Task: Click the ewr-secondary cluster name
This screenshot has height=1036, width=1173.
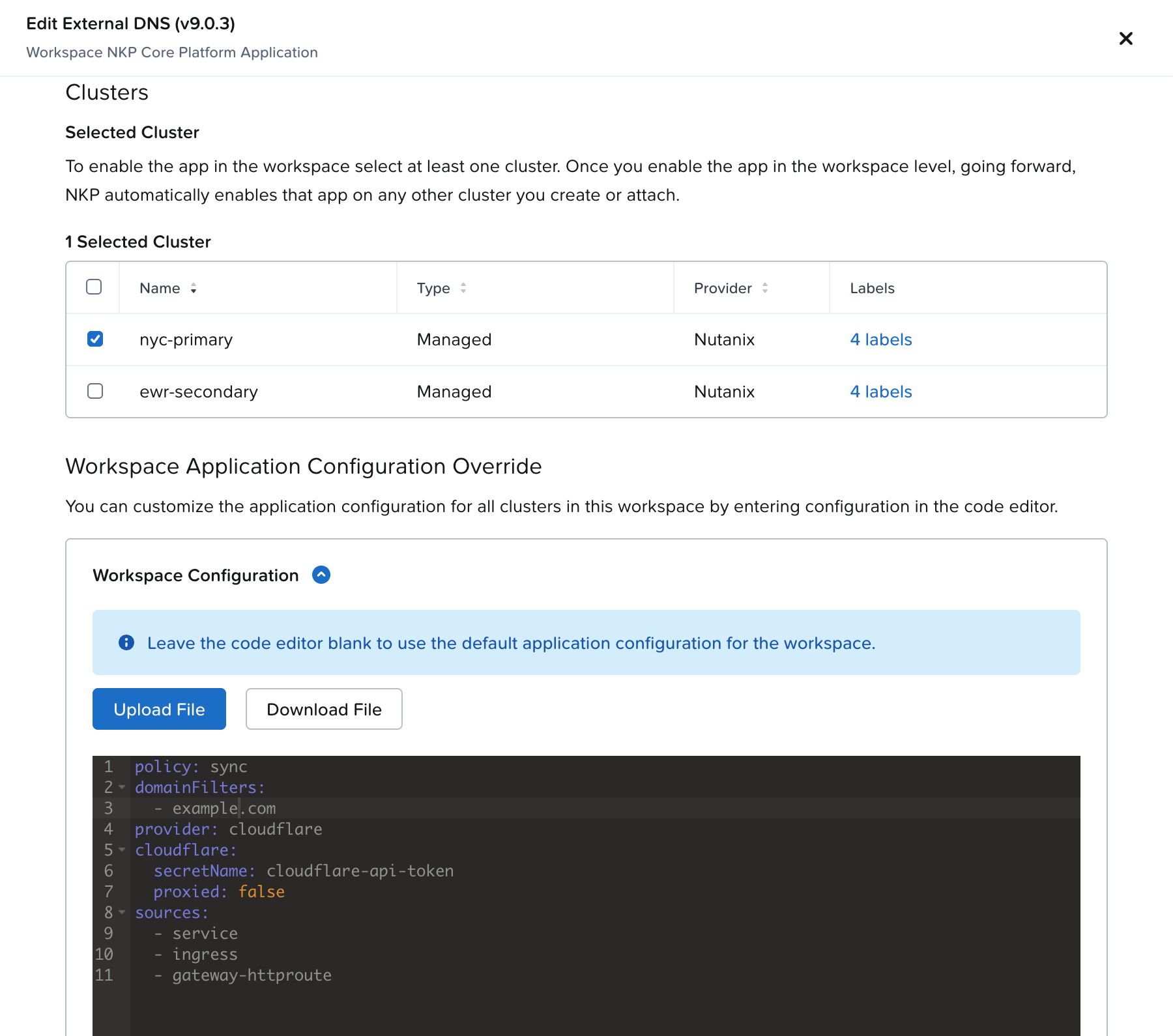Action: (x=199, y=392)
